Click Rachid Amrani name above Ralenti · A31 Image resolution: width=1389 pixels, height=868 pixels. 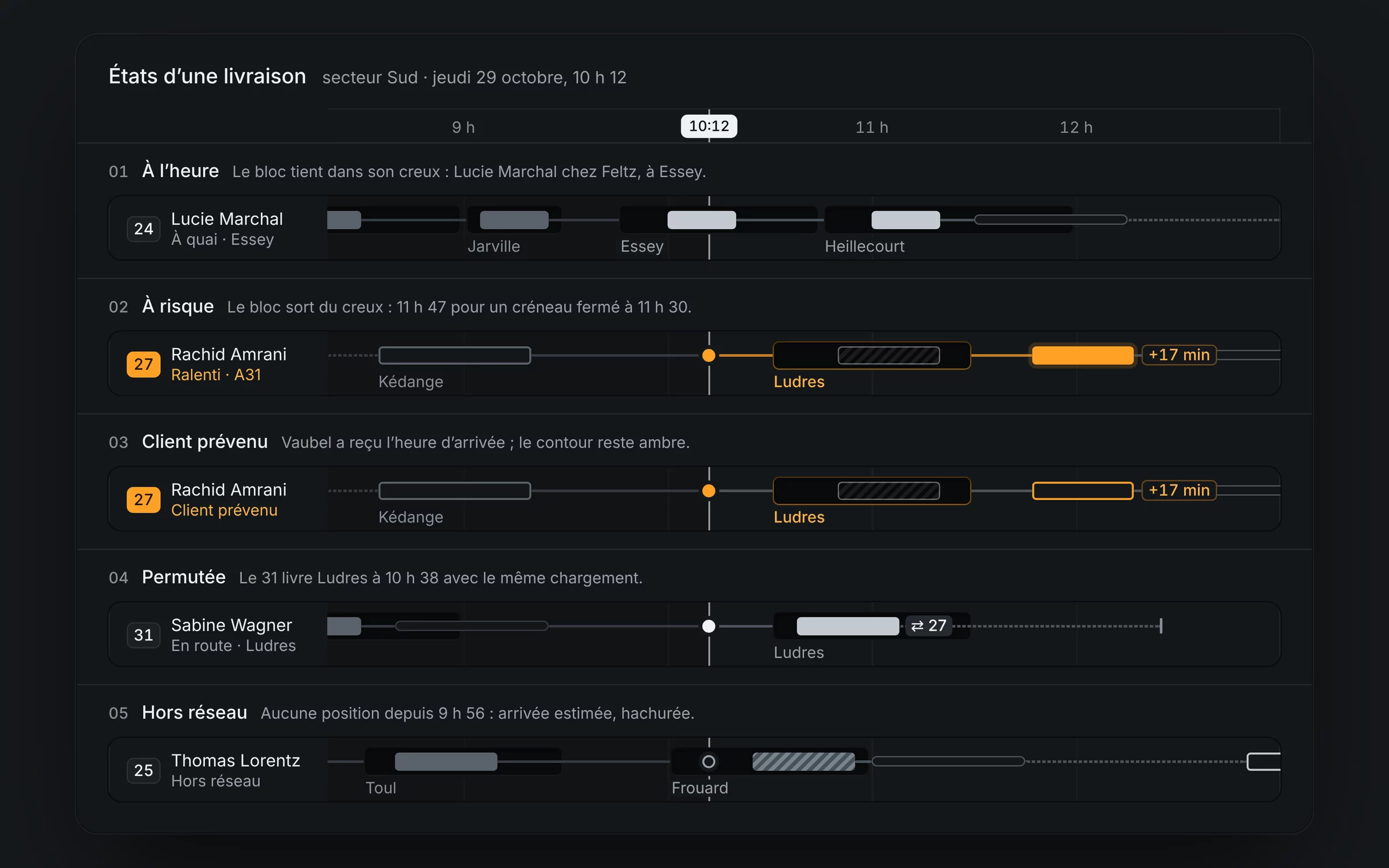[229, 354]
